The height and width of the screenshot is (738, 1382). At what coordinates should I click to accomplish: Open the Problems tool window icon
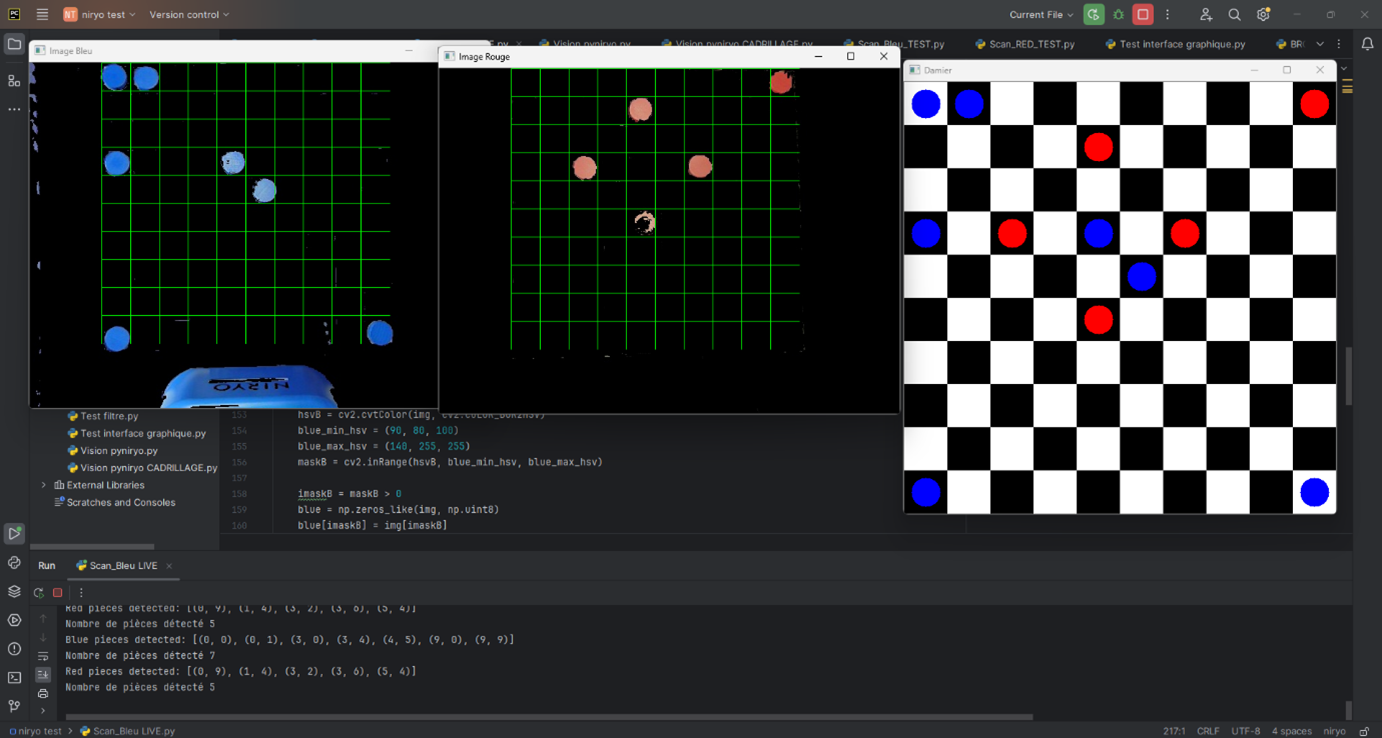pyautogui.click(x=14, y=649)
